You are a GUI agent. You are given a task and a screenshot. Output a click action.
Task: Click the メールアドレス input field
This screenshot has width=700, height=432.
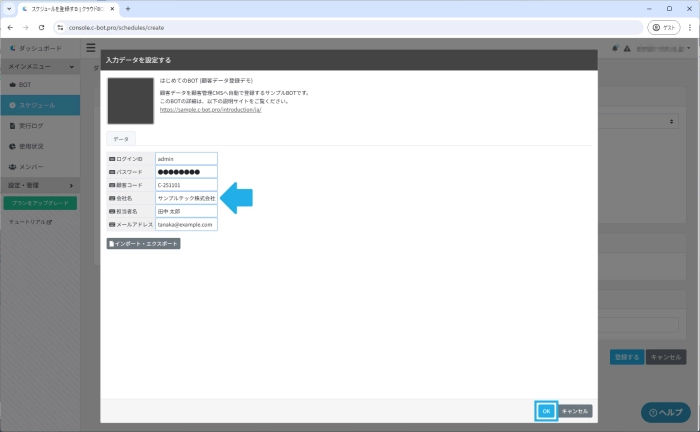(186, 225)
